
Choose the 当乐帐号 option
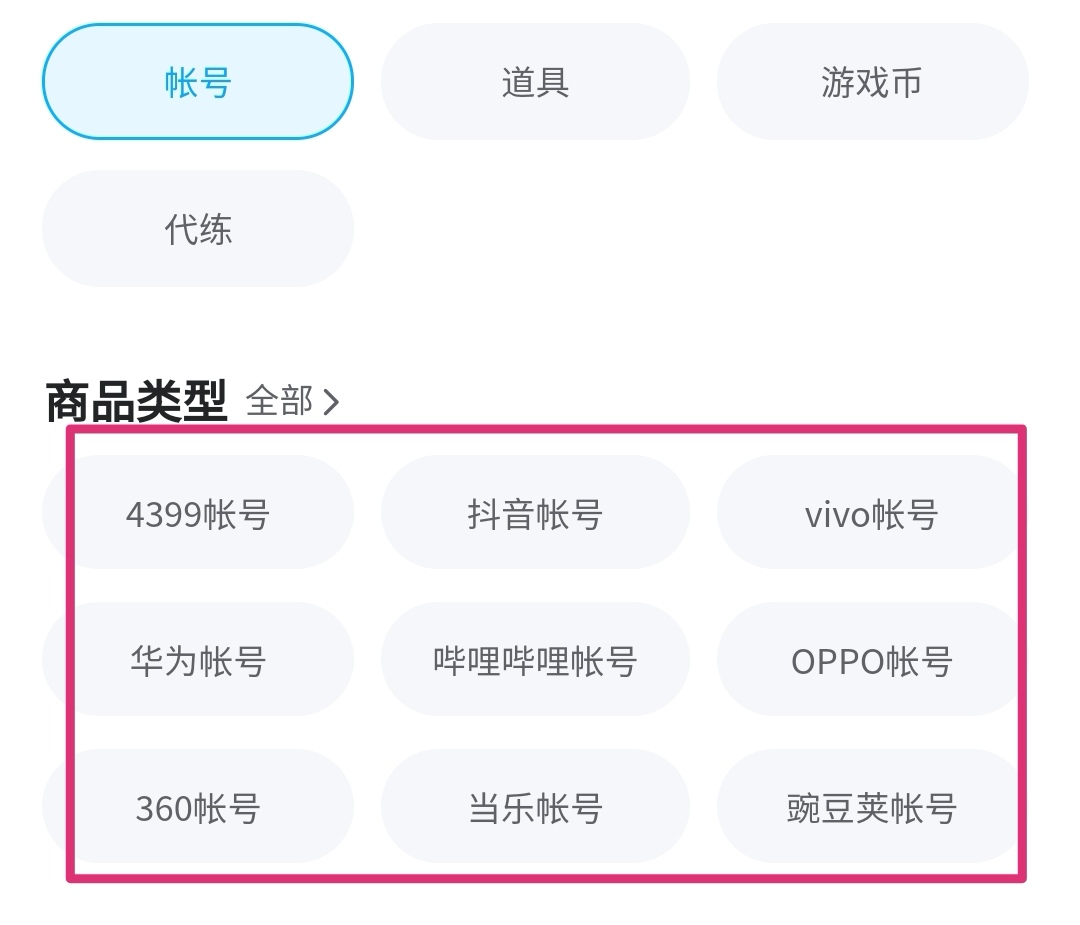[535, 807]
